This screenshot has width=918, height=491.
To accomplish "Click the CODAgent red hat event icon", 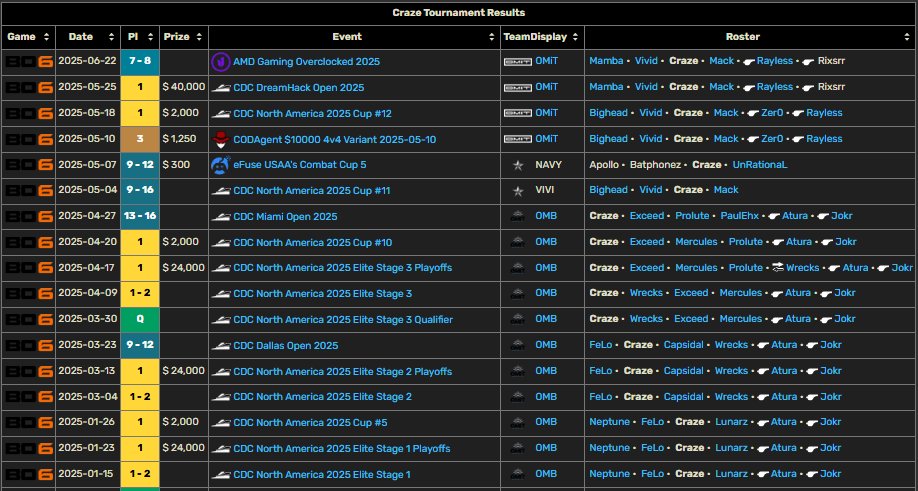I will coord(221,139).
